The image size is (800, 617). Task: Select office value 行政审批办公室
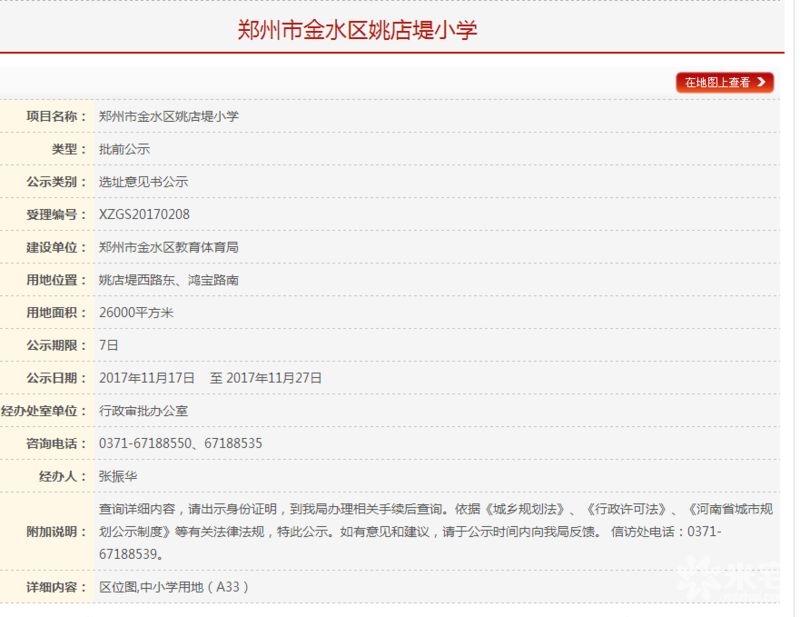pos(143,411)
